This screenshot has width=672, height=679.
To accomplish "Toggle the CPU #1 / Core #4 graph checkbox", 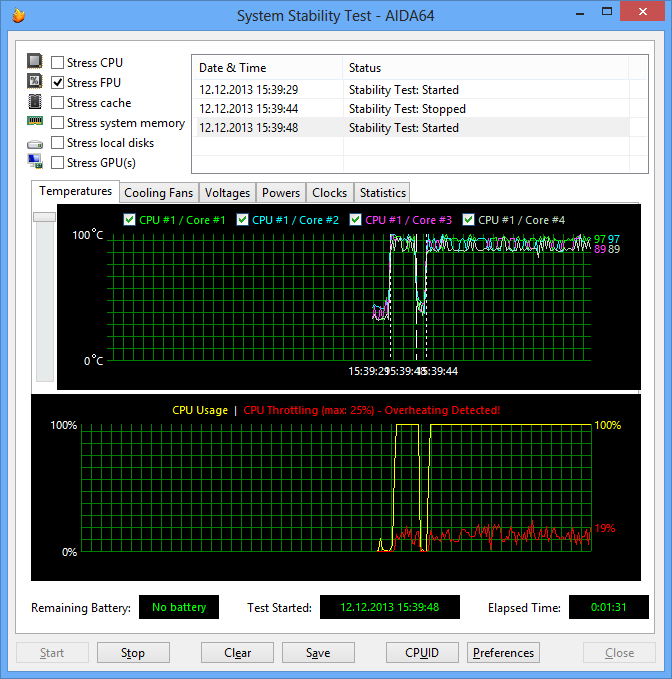I will click(x=468, y=220).
